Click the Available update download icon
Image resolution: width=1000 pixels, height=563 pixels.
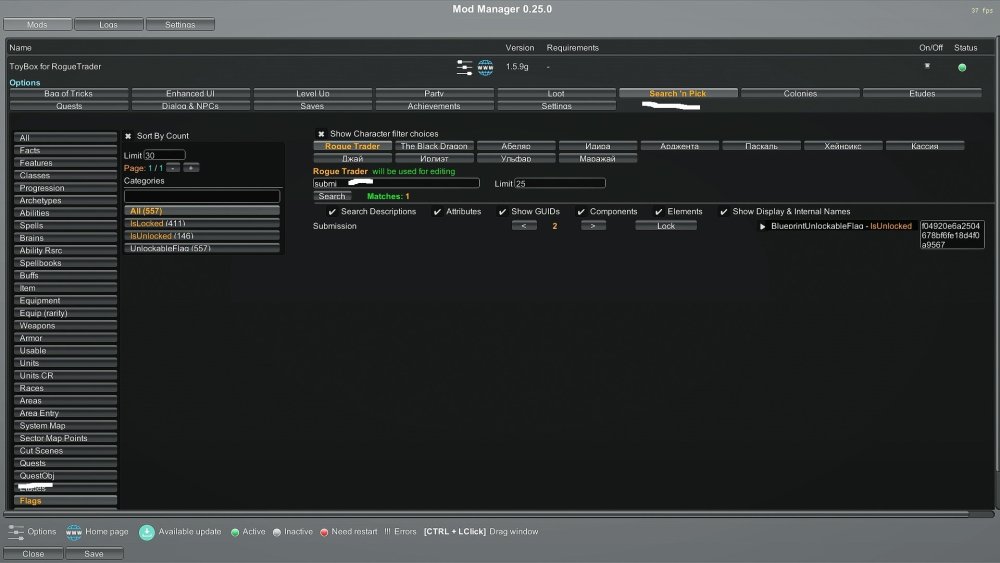coord(147,531)
